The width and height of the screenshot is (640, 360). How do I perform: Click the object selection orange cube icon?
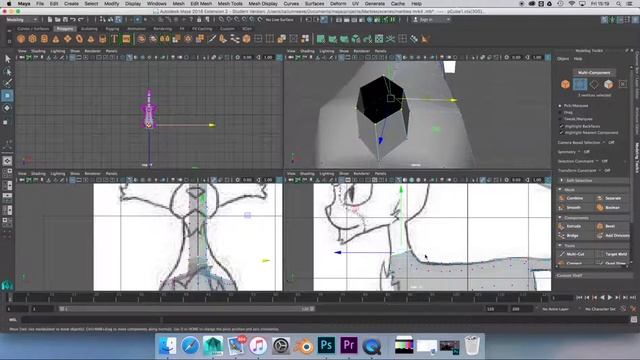[x=565, y=84]
